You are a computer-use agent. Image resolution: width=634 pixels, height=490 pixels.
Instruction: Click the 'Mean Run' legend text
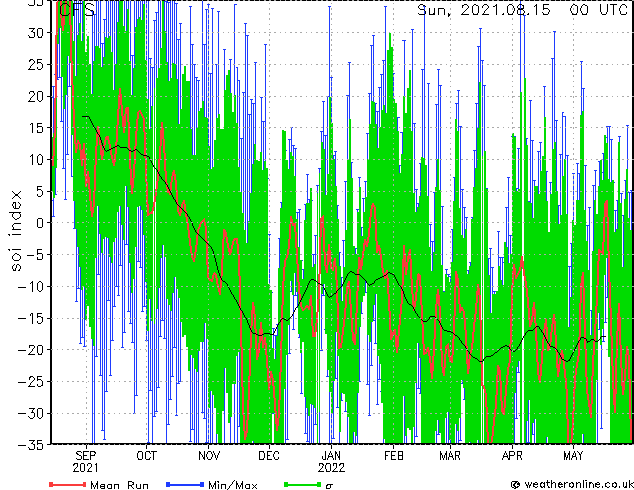[119, 485]
